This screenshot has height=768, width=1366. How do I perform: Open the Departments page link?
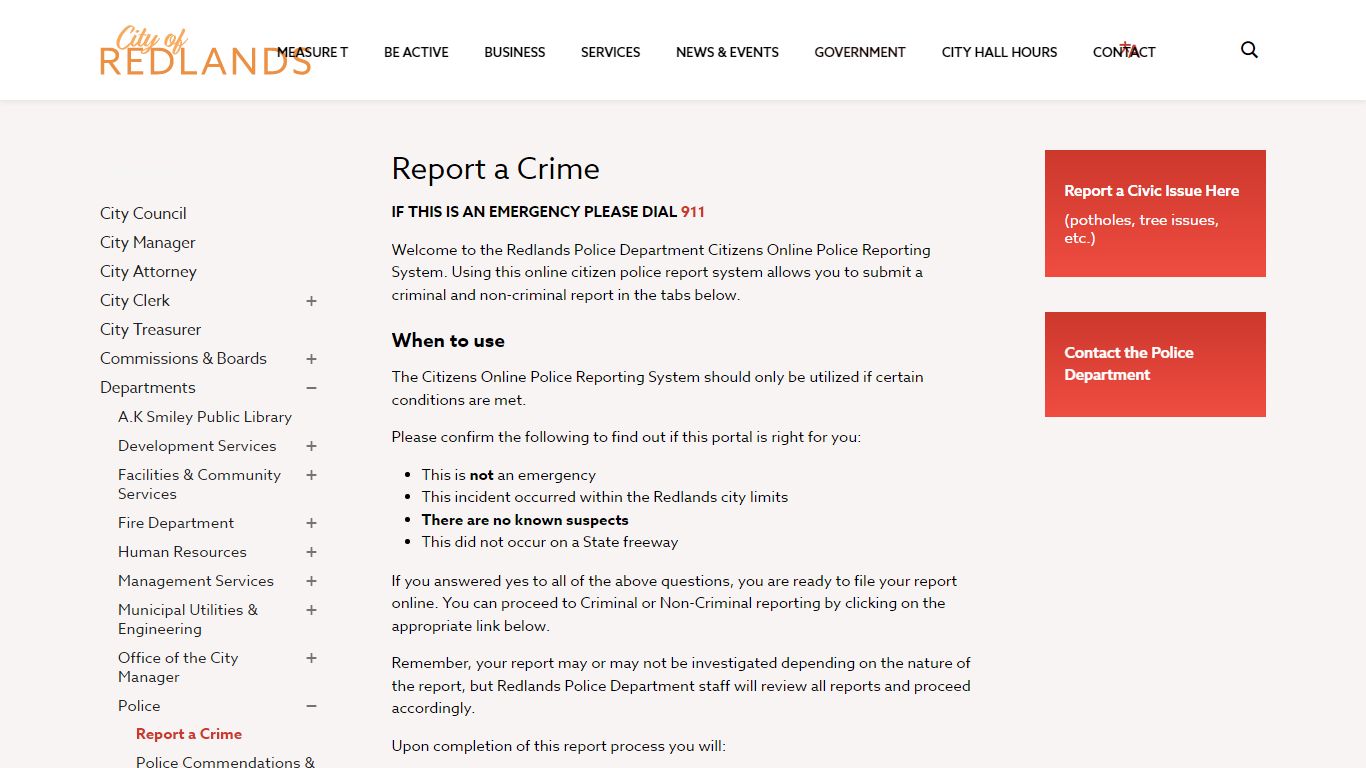(x=148, y=387)
